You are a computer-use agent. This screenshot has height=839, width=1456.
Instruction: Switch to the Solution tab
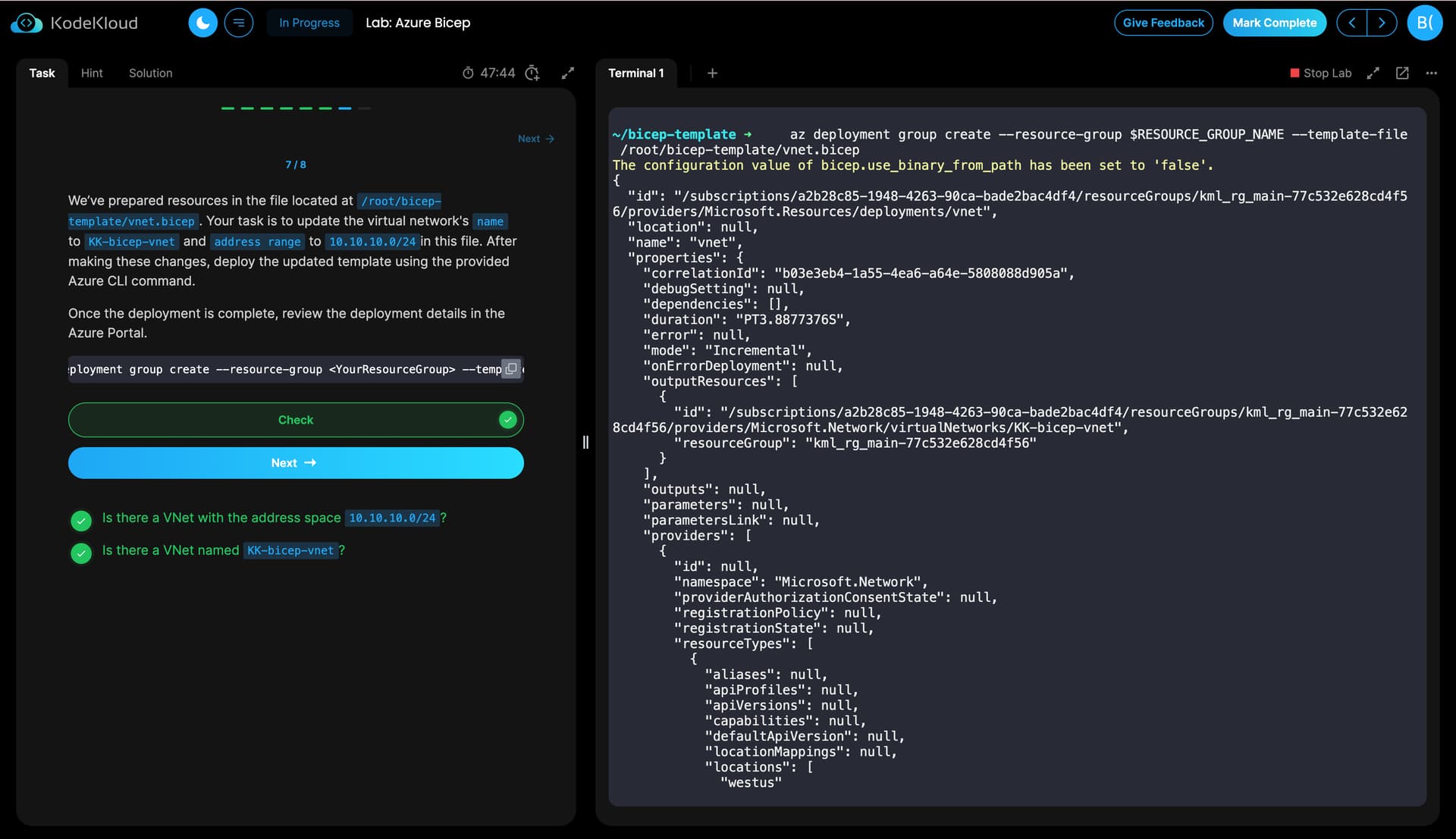tap(150, 73)
